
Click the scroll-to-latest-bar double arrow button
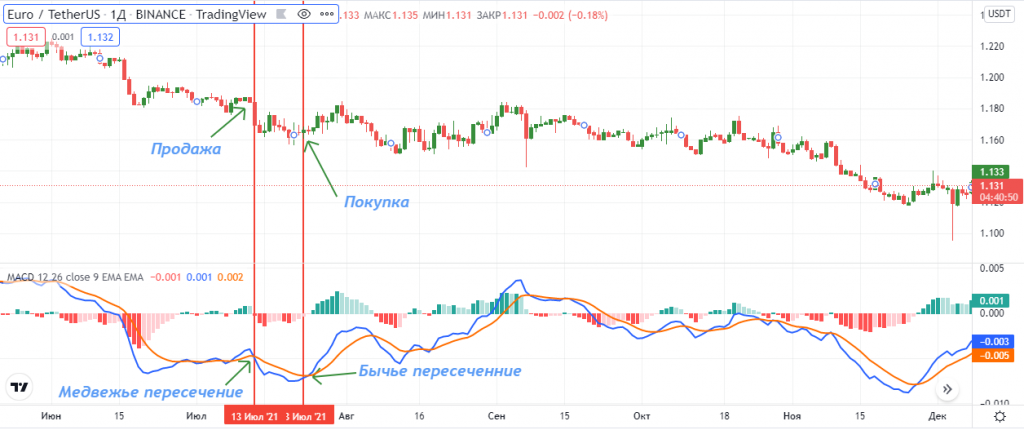point(947,390)
